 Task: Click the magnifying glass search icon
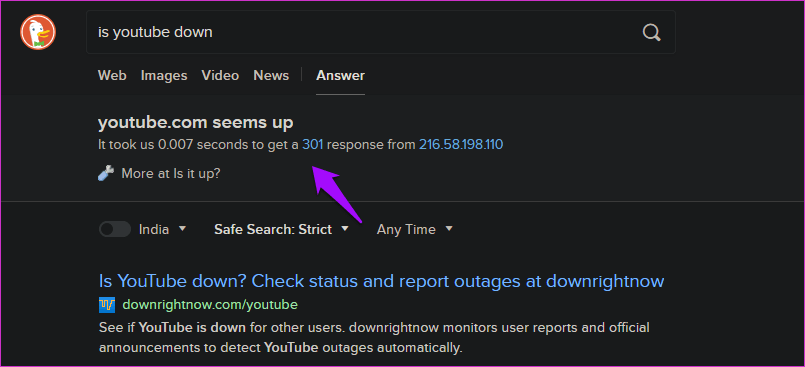pyautogui.click(x=651, y=32)
